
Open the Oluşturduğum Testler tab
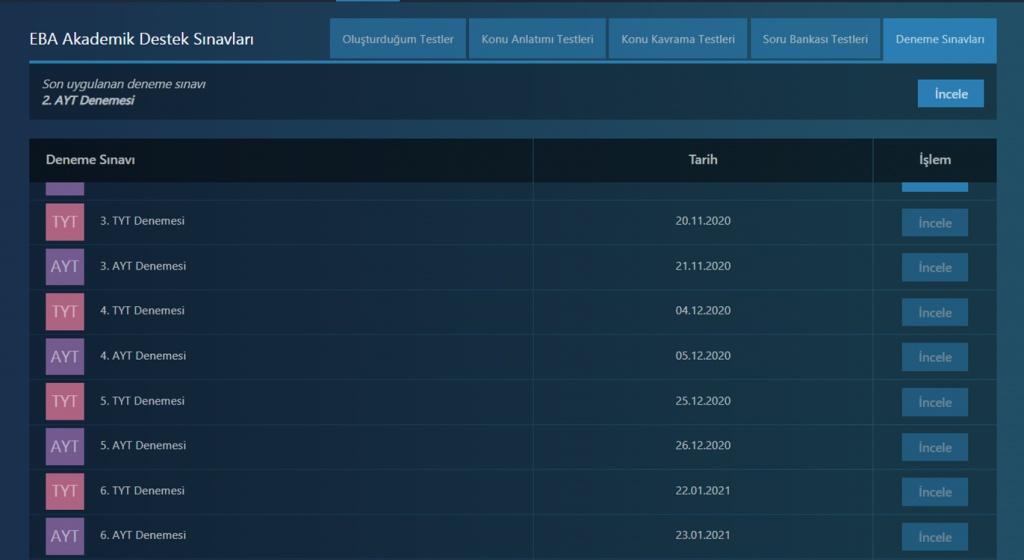pos(398,39)
